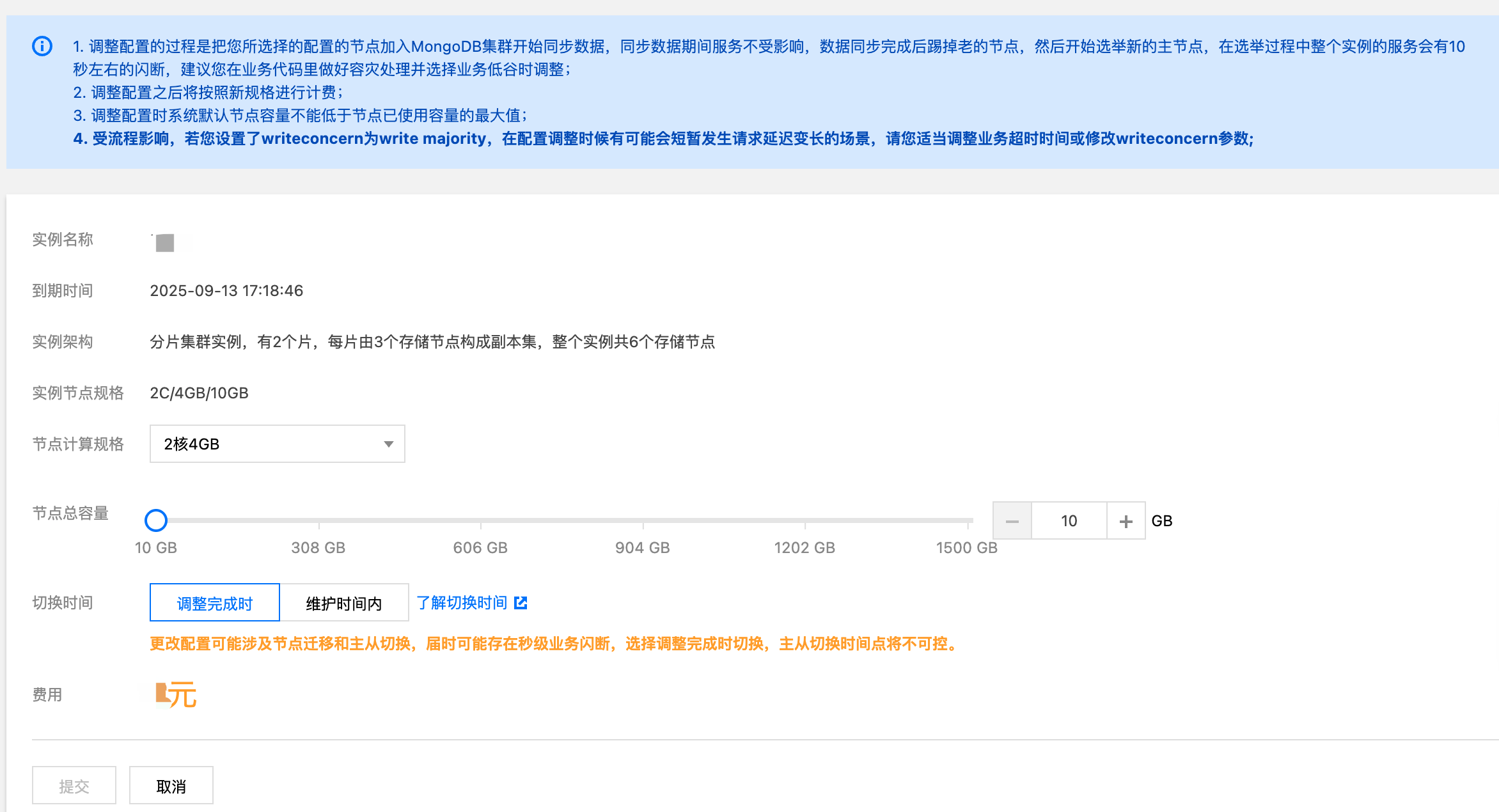Select 维护时间内 switch time option
This screenshot has width=1499, height=812.
coord(344,603)
